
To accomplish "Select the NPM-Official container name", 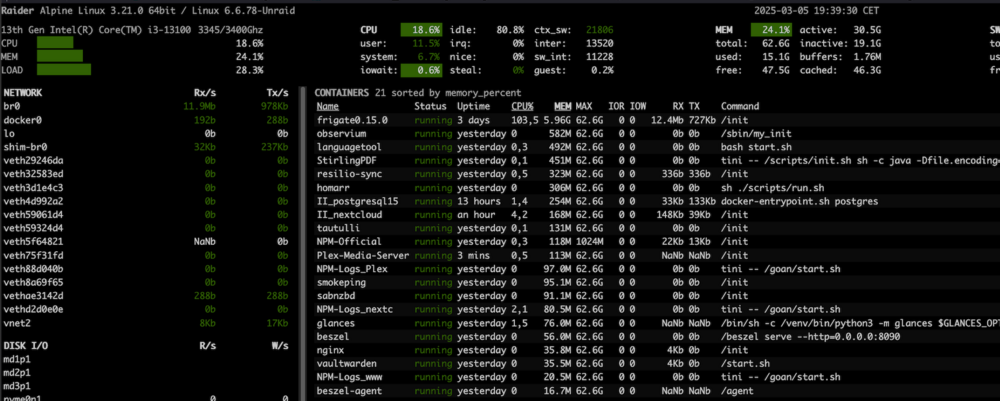I will point(349,242).
